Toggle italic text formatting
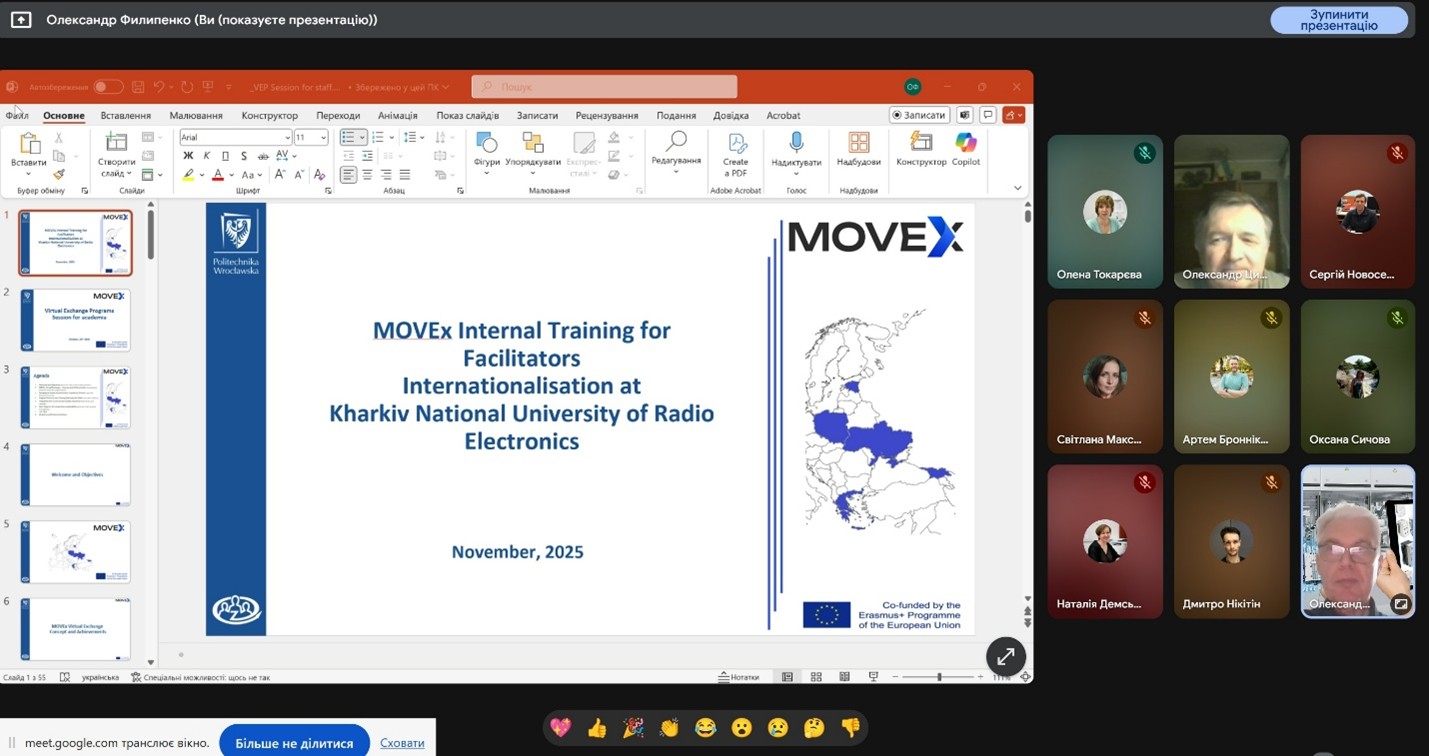1429x756 pixels. point(207,156)
